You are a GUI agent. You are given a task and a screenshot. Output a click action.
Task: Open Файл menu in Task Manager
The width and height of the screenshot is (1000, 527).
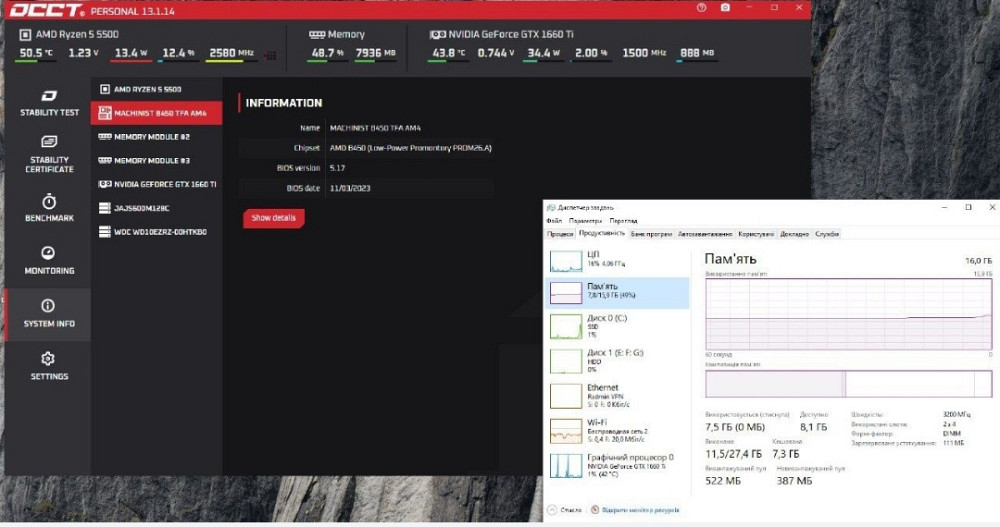[554, 221]
